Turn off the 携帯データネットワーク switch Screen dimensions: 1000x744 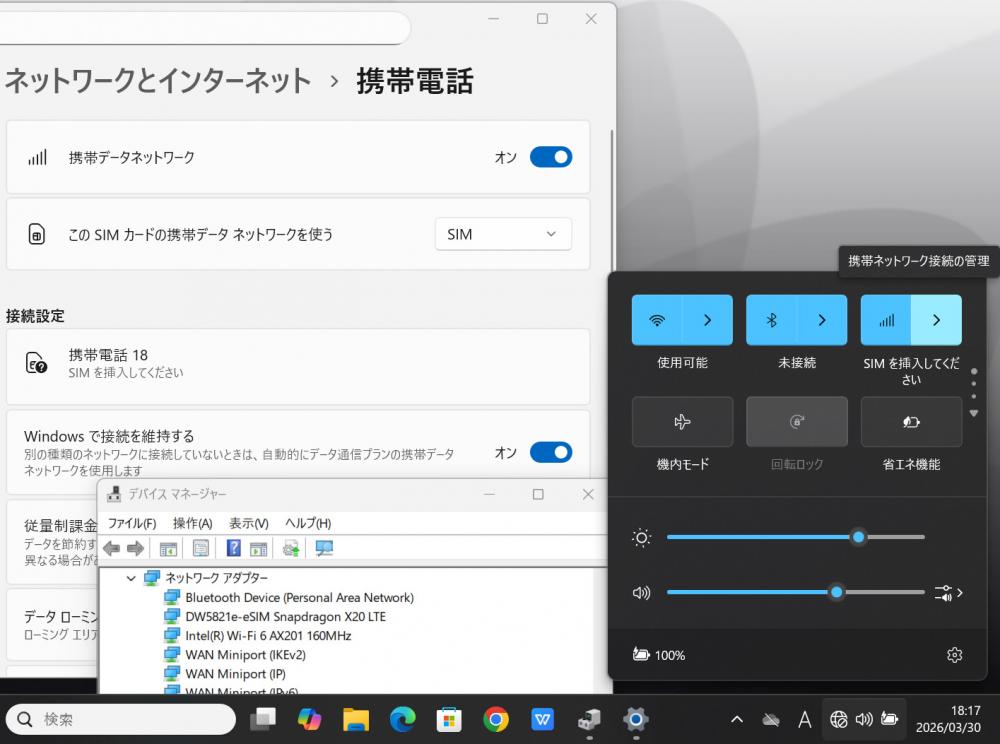pyautogui.click(x=550, y=157)
